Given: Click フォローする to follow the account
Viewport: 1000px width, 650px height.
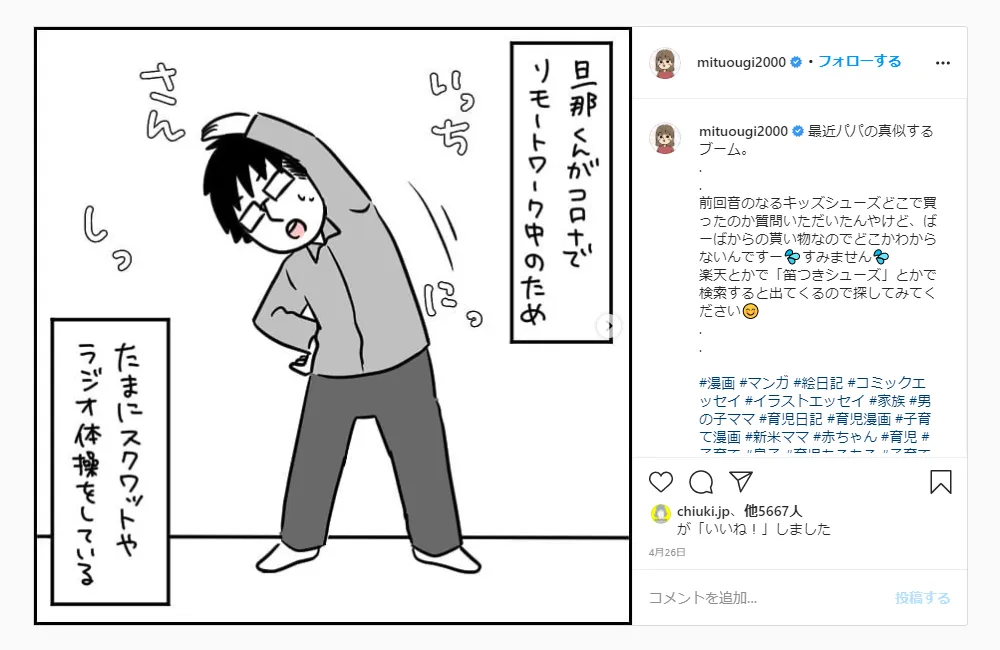Looking at the screenshot, I should coord(859,62).
